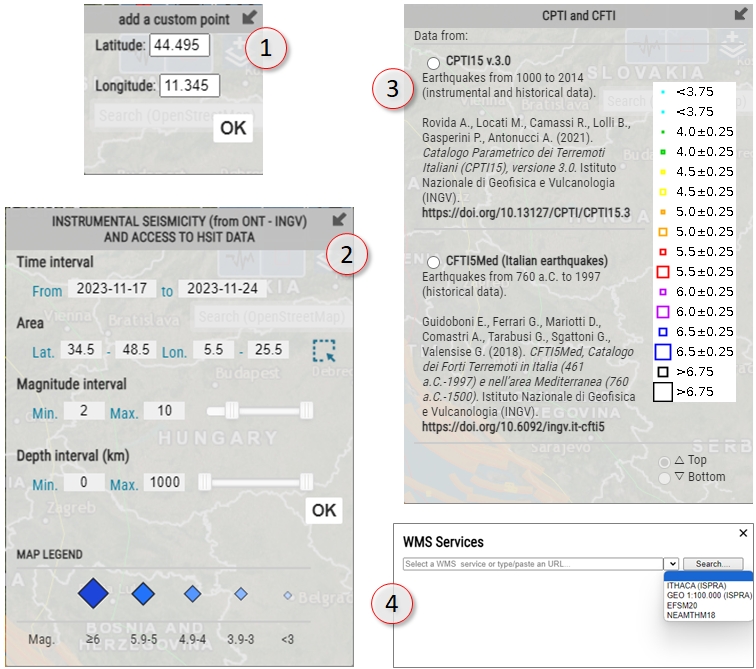Click the <3 magnitude legend diamond

coord(288,596)
